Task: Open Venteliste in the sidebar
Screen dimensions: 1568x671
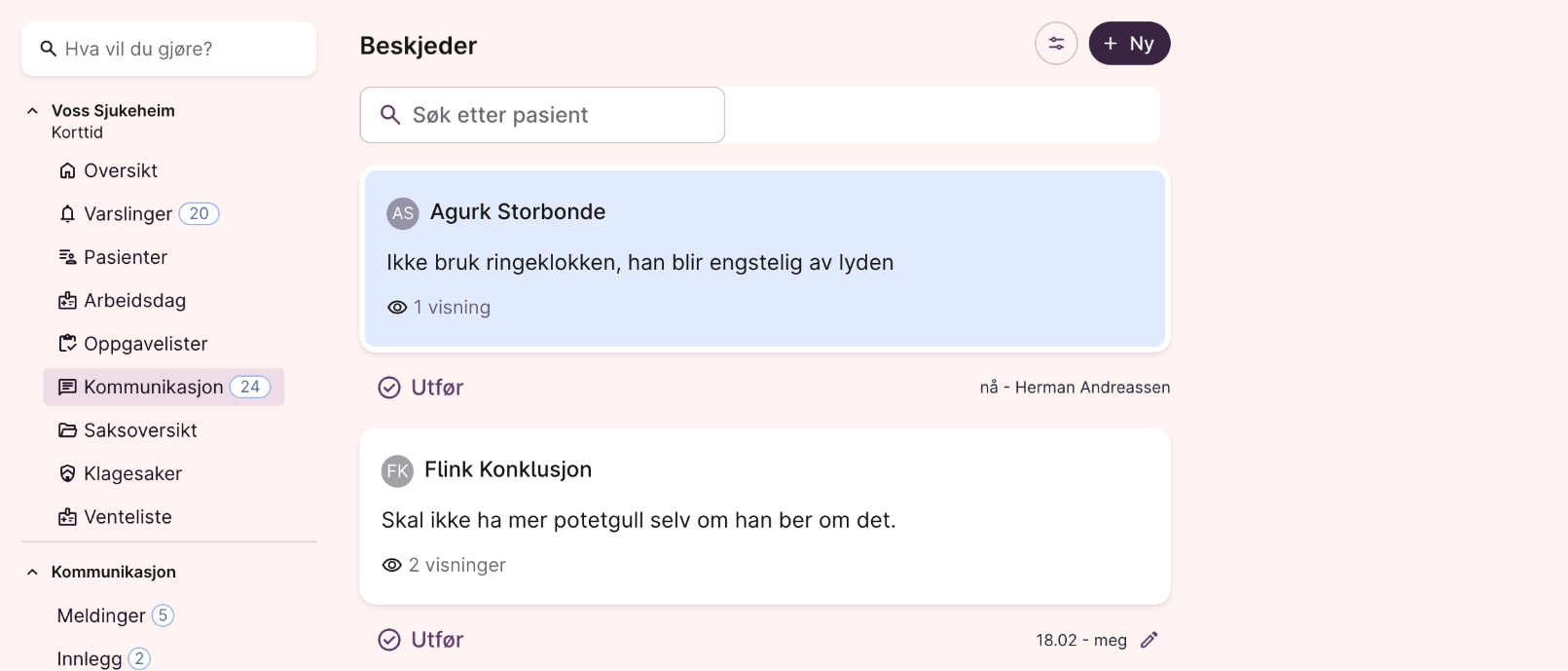Action: pos(128,517)
